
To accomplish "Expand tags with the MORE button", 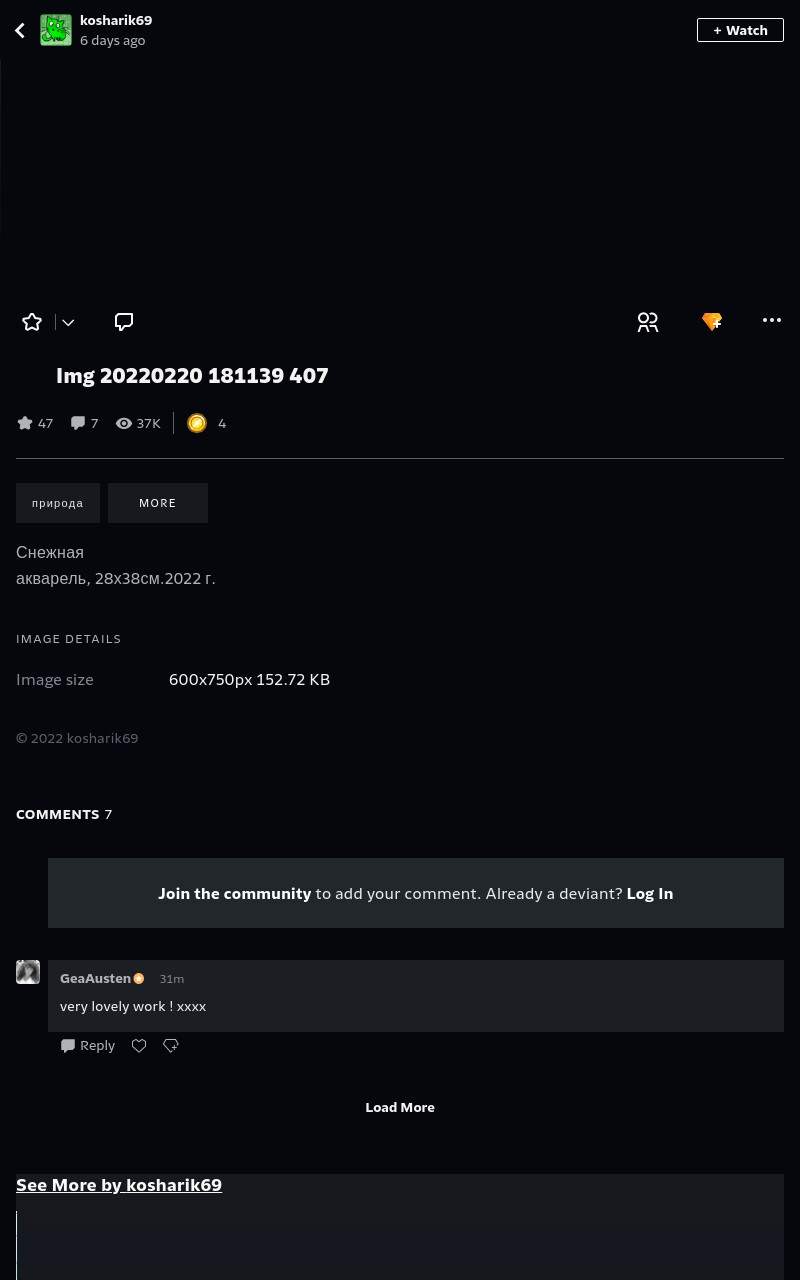I will pos(158,503).
